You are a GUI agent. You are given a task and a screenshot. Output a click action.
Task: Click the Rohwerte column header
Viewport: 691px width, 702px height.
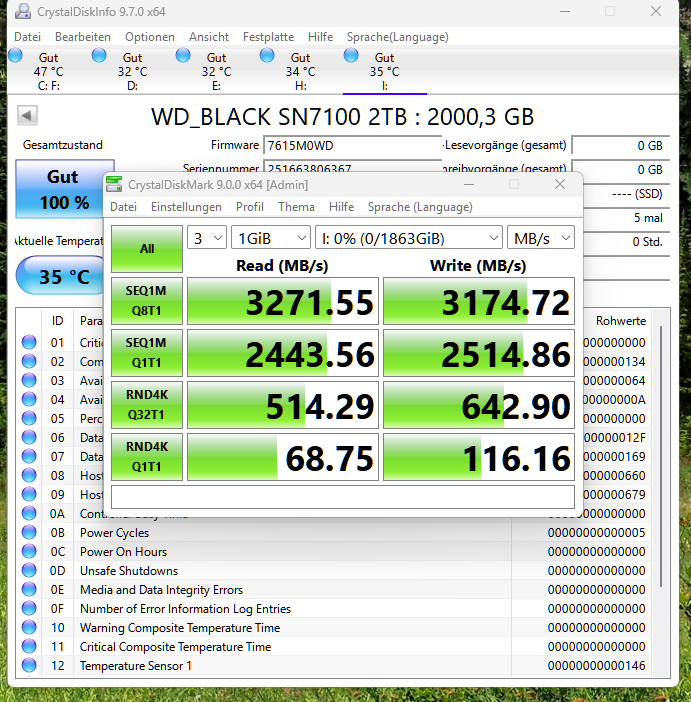pos(620,321)
